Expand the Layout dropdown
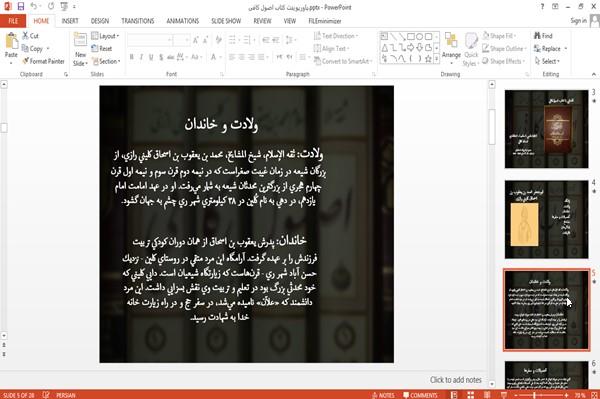 click(x=105, y=36)
